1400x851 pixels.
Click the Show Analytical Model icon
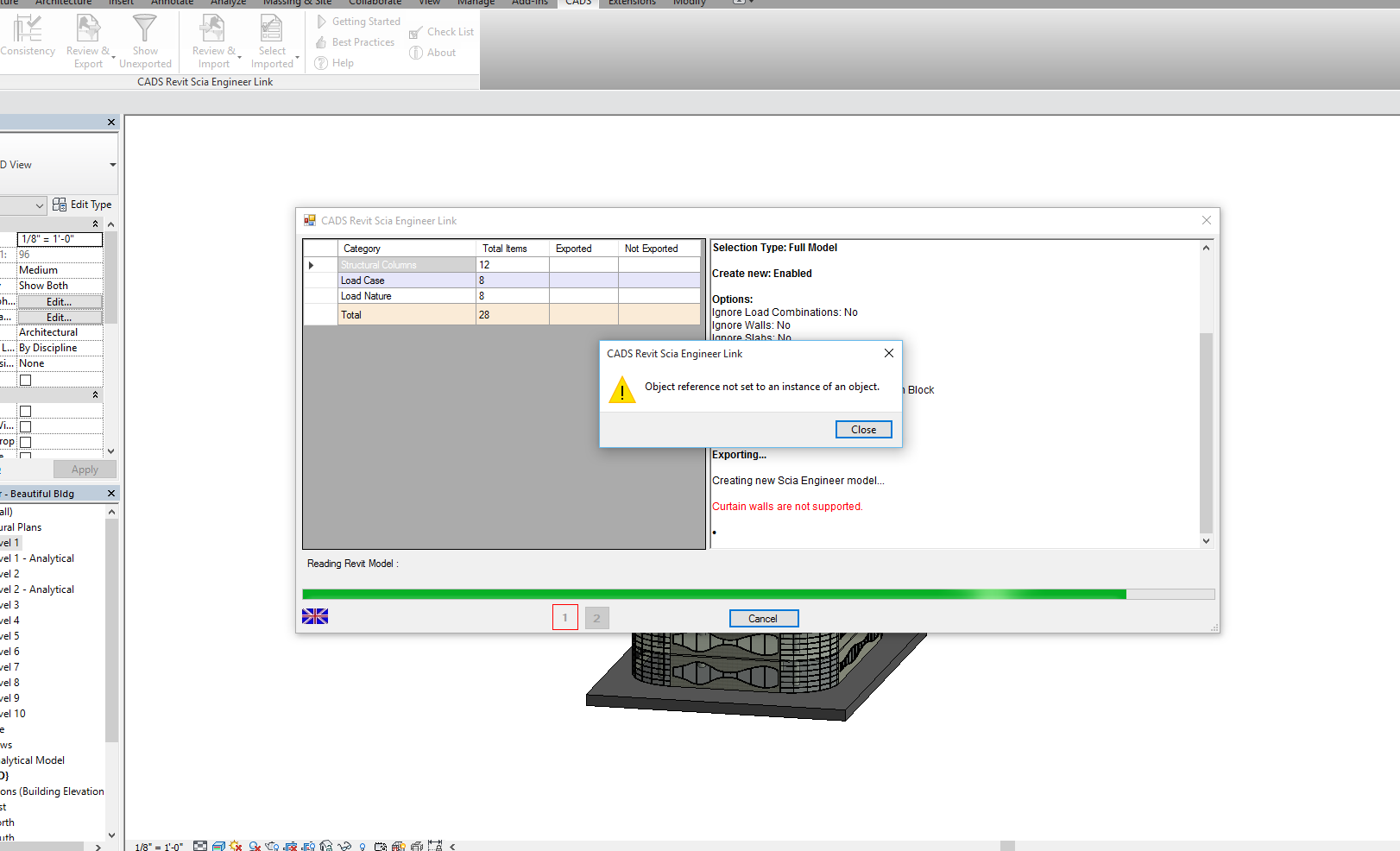[x=399, y=846]
